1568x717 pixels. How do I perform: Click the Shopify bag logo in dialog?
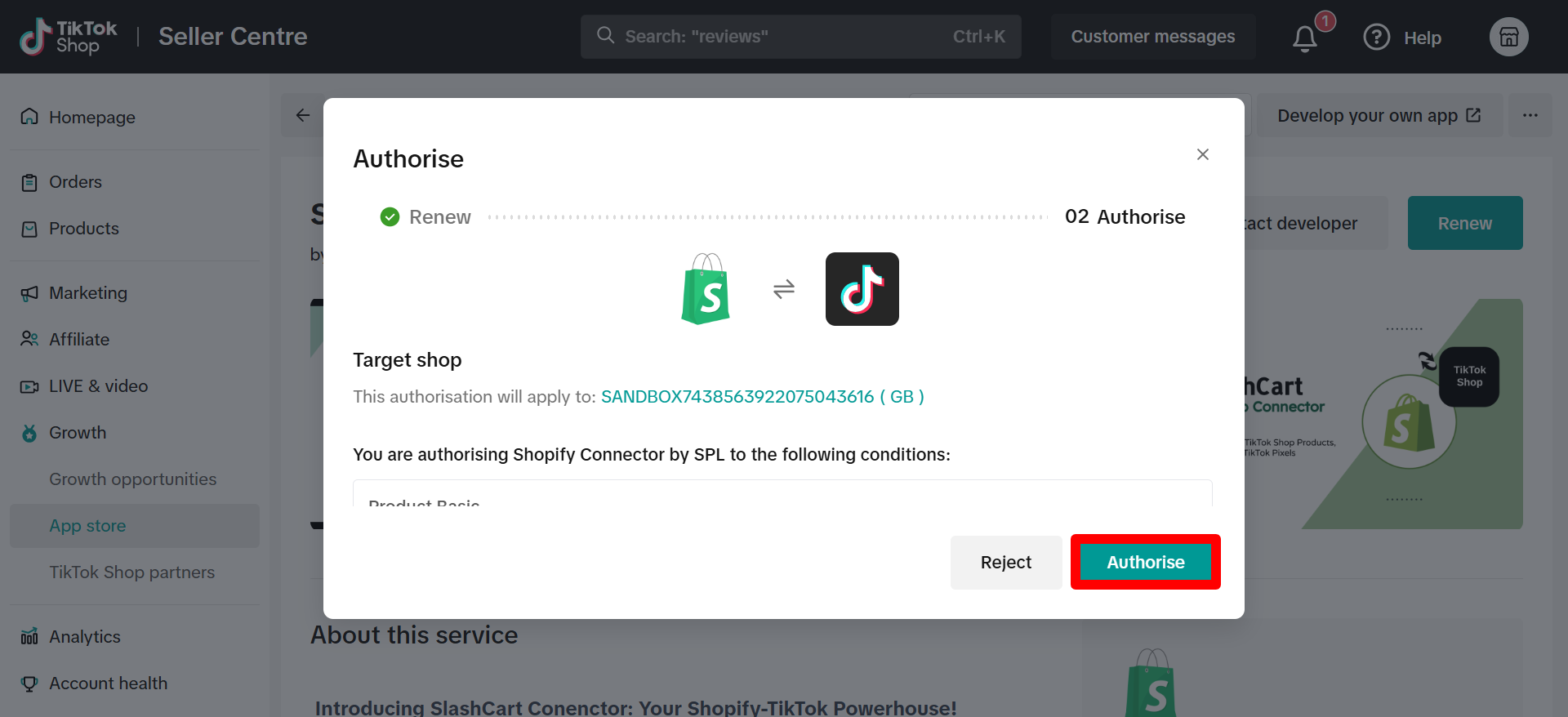(x=706, y=289)
